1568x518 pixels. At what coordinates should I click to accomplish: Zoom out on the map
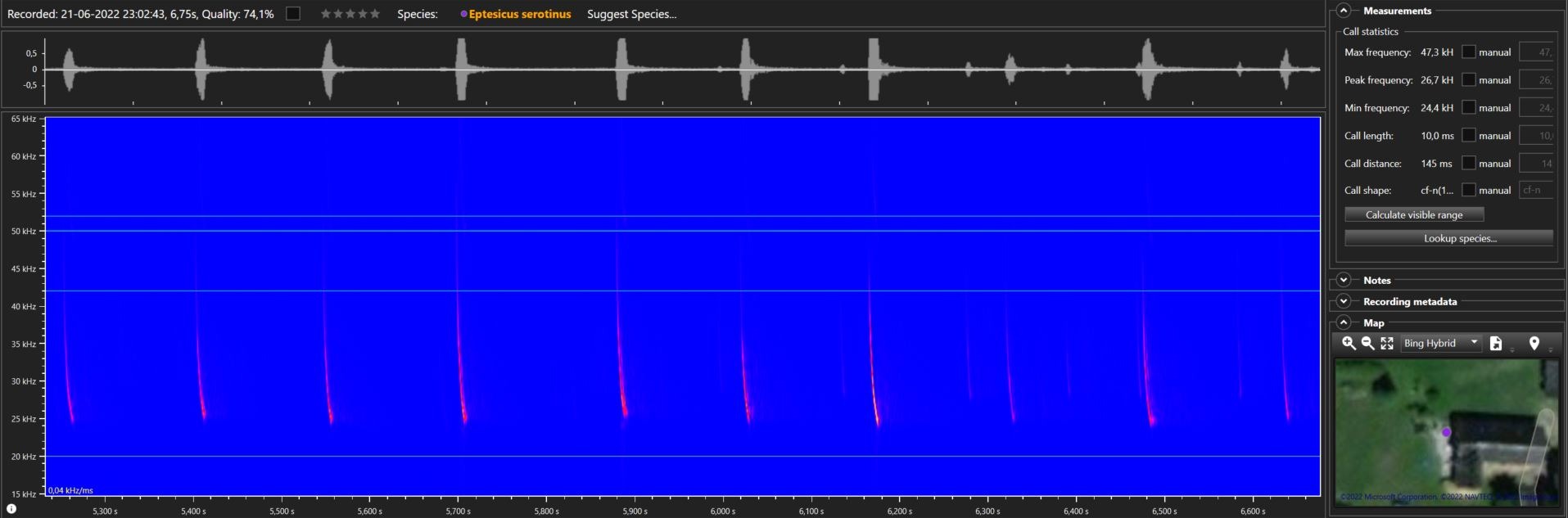pyautogui.click(x=1367, y=344)
